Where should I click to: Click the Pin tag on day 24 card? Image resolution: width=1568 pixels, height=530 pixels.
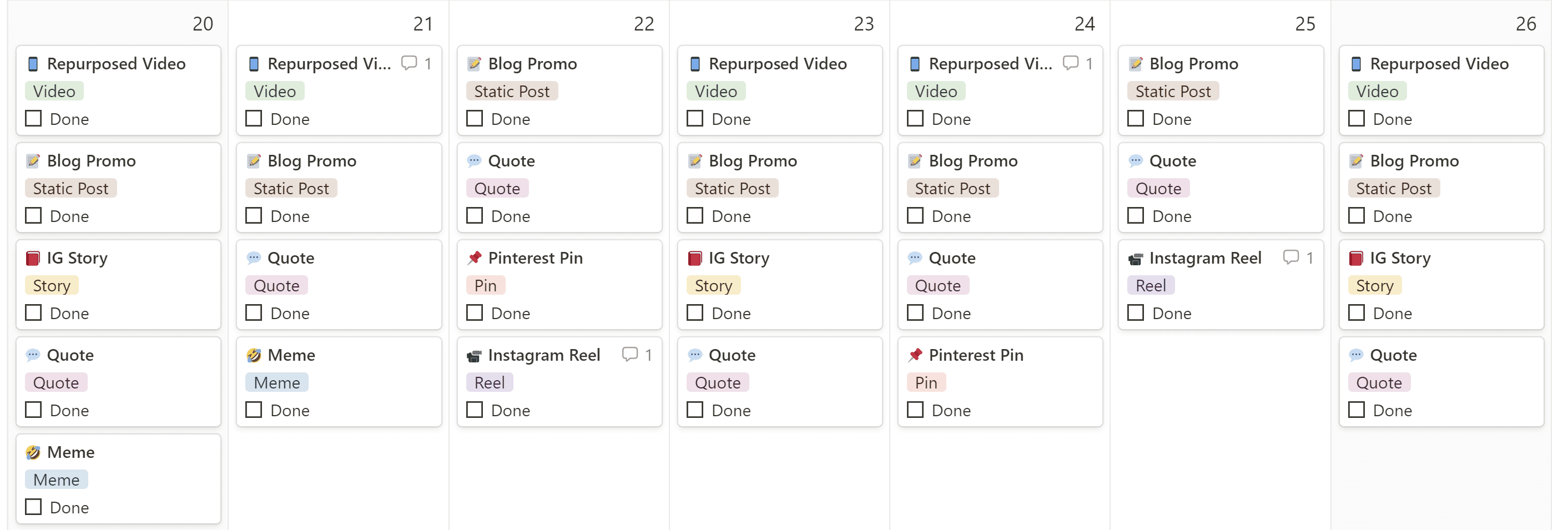(x=926, y=383)
